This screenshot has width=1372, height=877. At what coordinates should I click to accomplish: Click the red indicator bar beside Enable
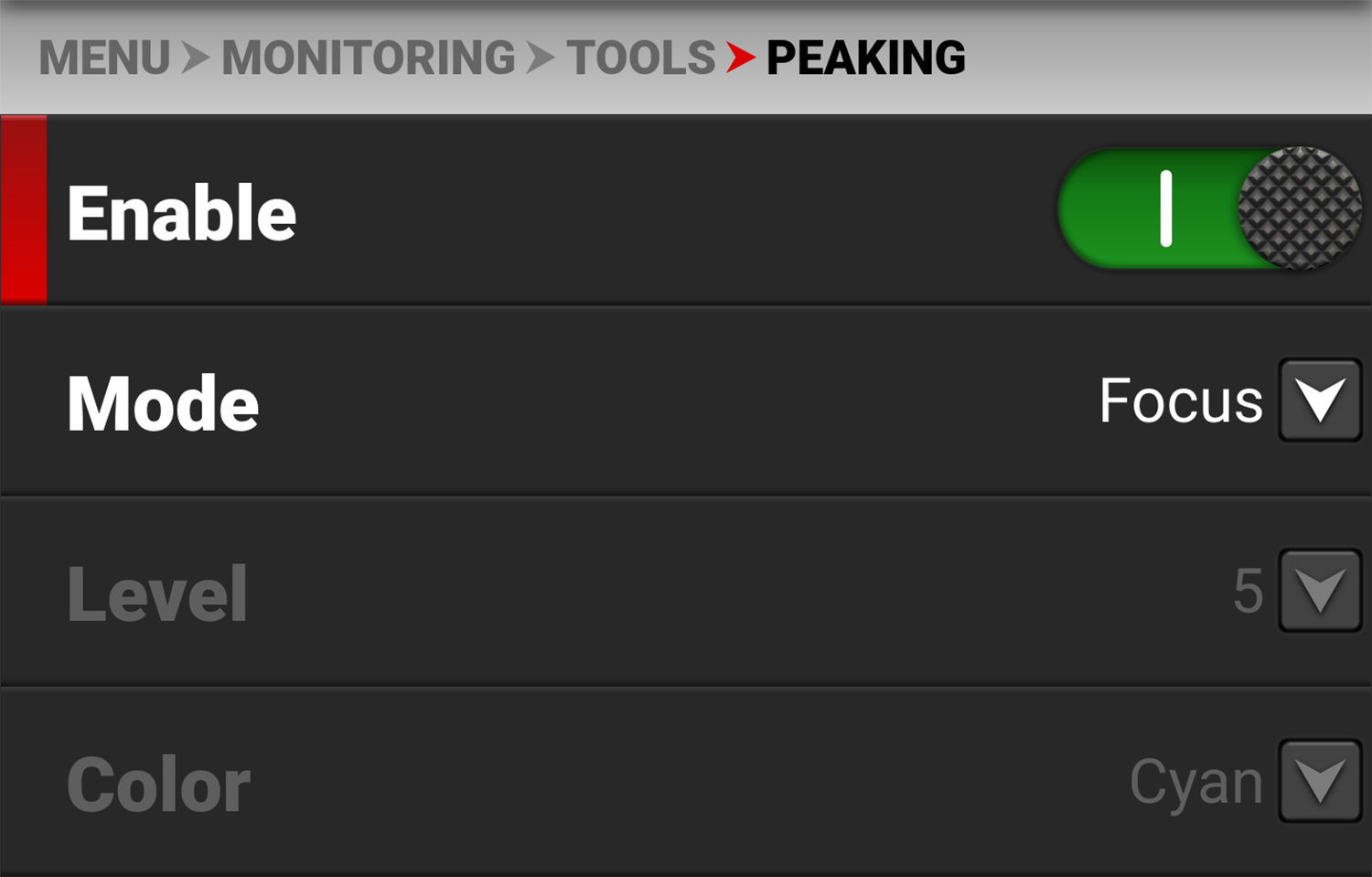pyautogui.click(x=23, y=209)
